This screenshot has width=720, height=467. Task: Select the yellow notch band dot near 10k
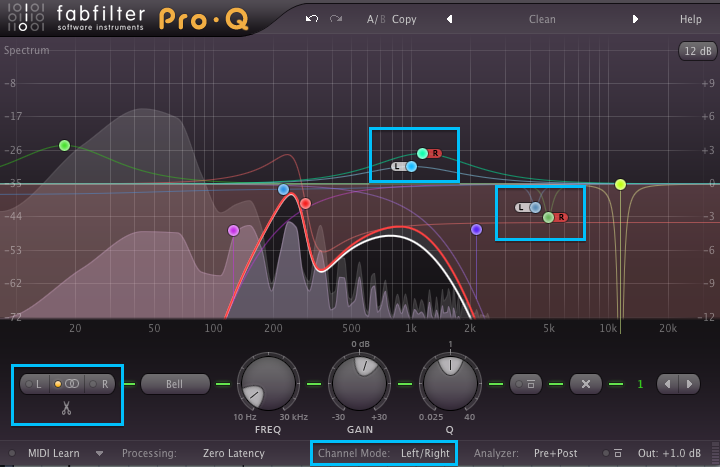620,185
